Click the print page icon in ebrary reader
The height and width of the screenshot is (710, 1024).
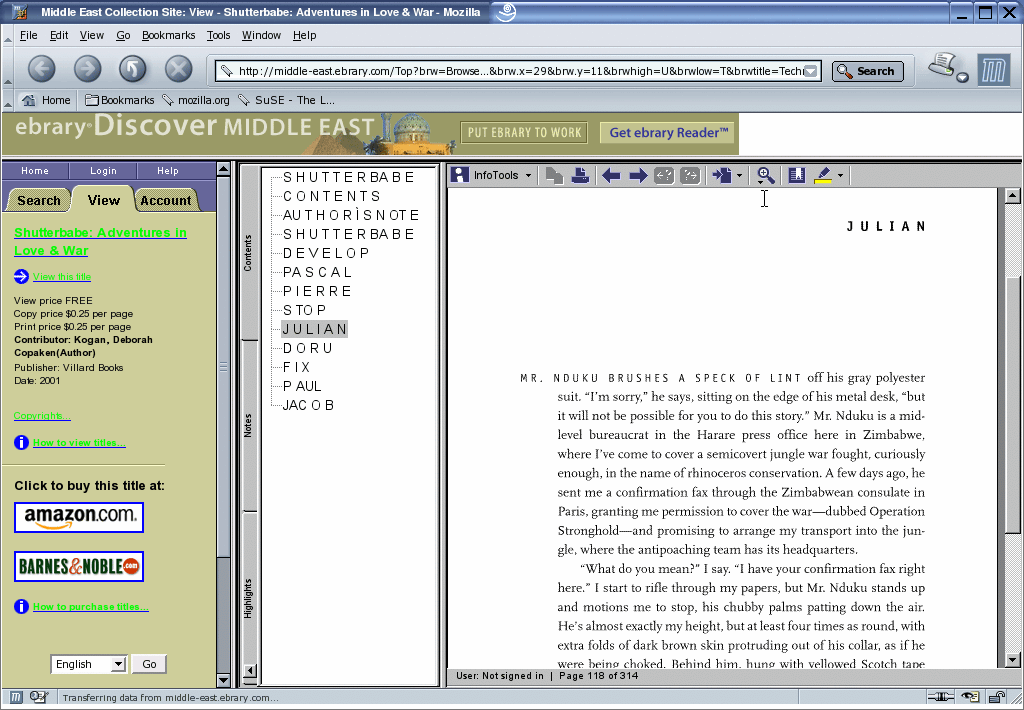coord(581,175)
